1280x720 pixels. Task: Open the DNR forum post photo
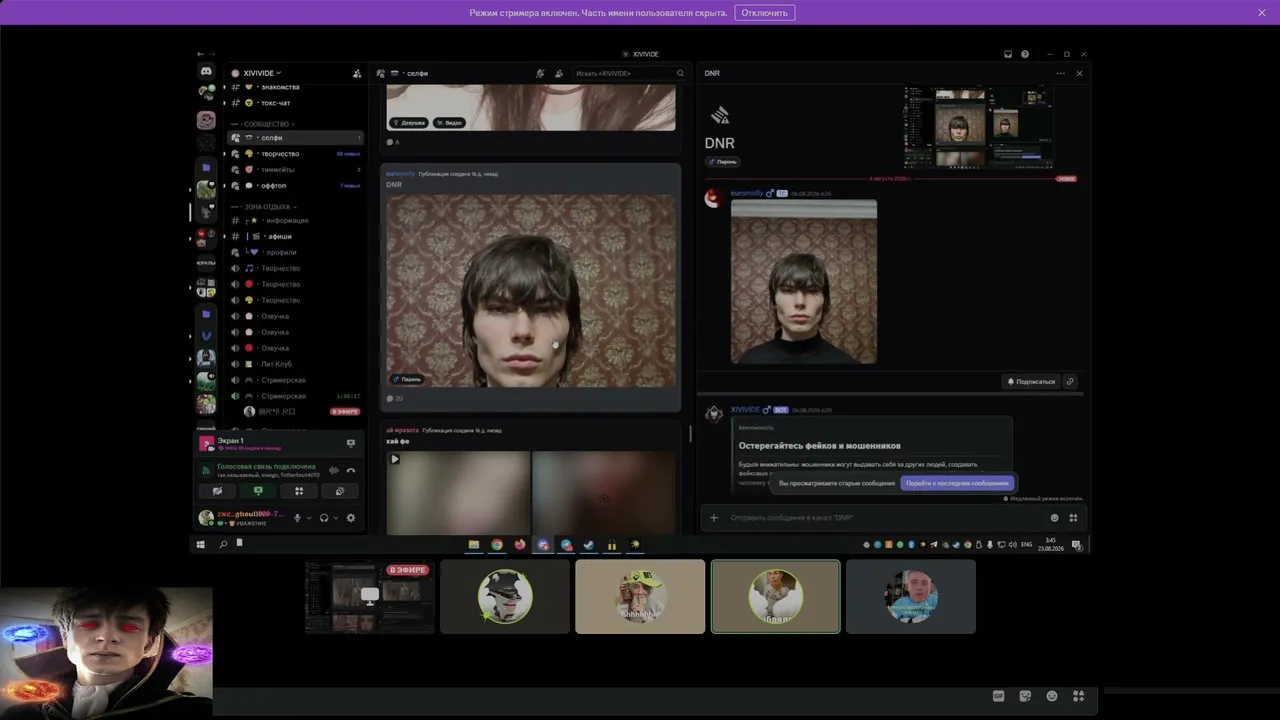click(531, 290)
